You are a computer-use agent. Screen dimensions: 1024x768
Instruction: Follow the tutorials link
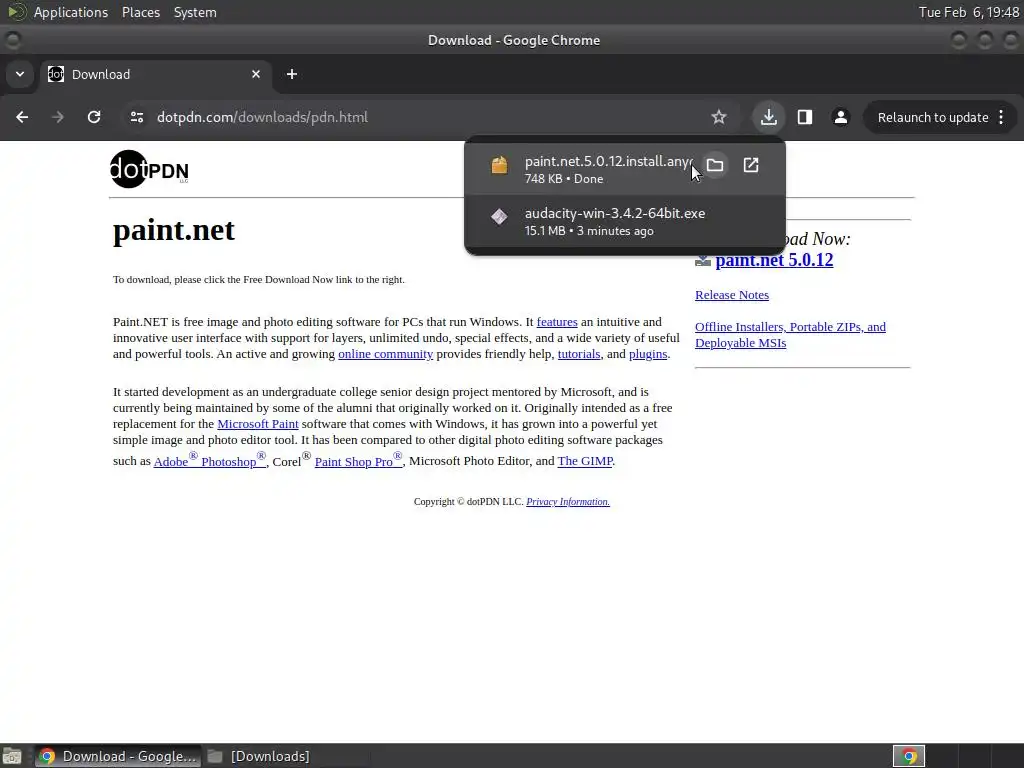coord(579,354)
